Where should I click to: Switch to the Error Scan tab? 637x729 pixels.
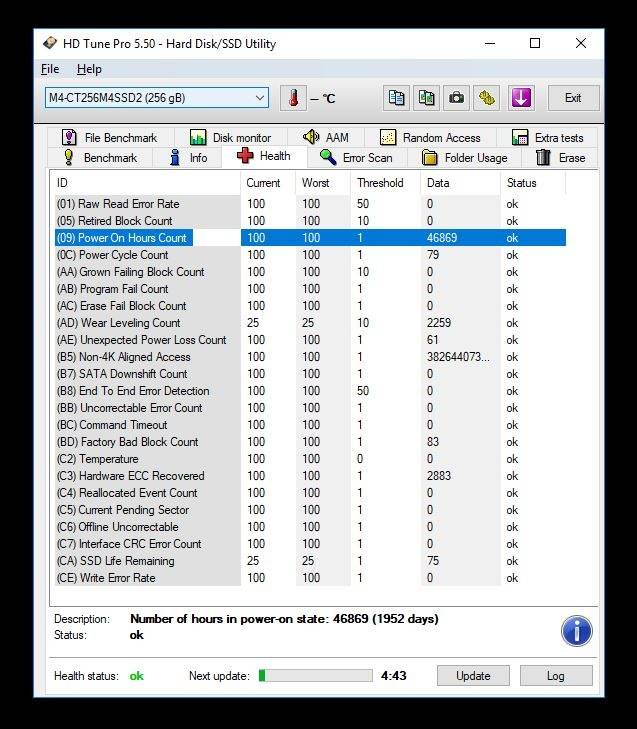tap(357, 158)
